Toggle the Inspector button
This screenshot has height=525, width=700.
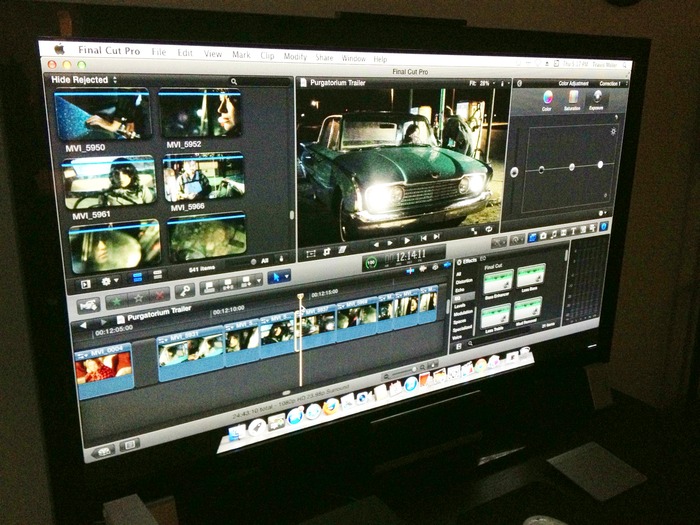(x=603, y=227)
